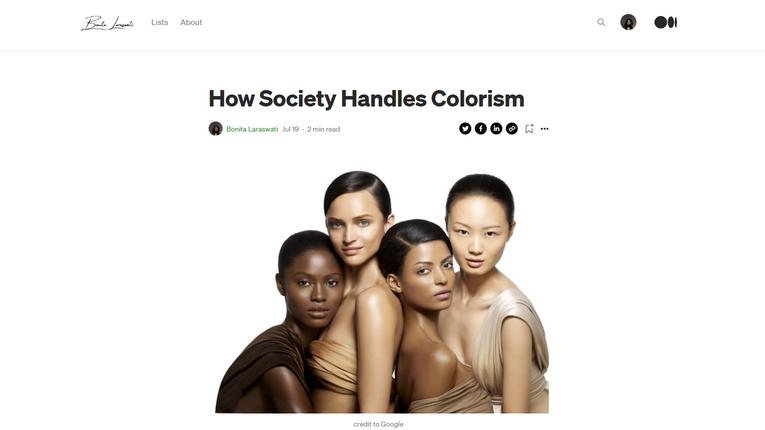Copy the article link icon
The image size is (765, 430).
[512, 128]
